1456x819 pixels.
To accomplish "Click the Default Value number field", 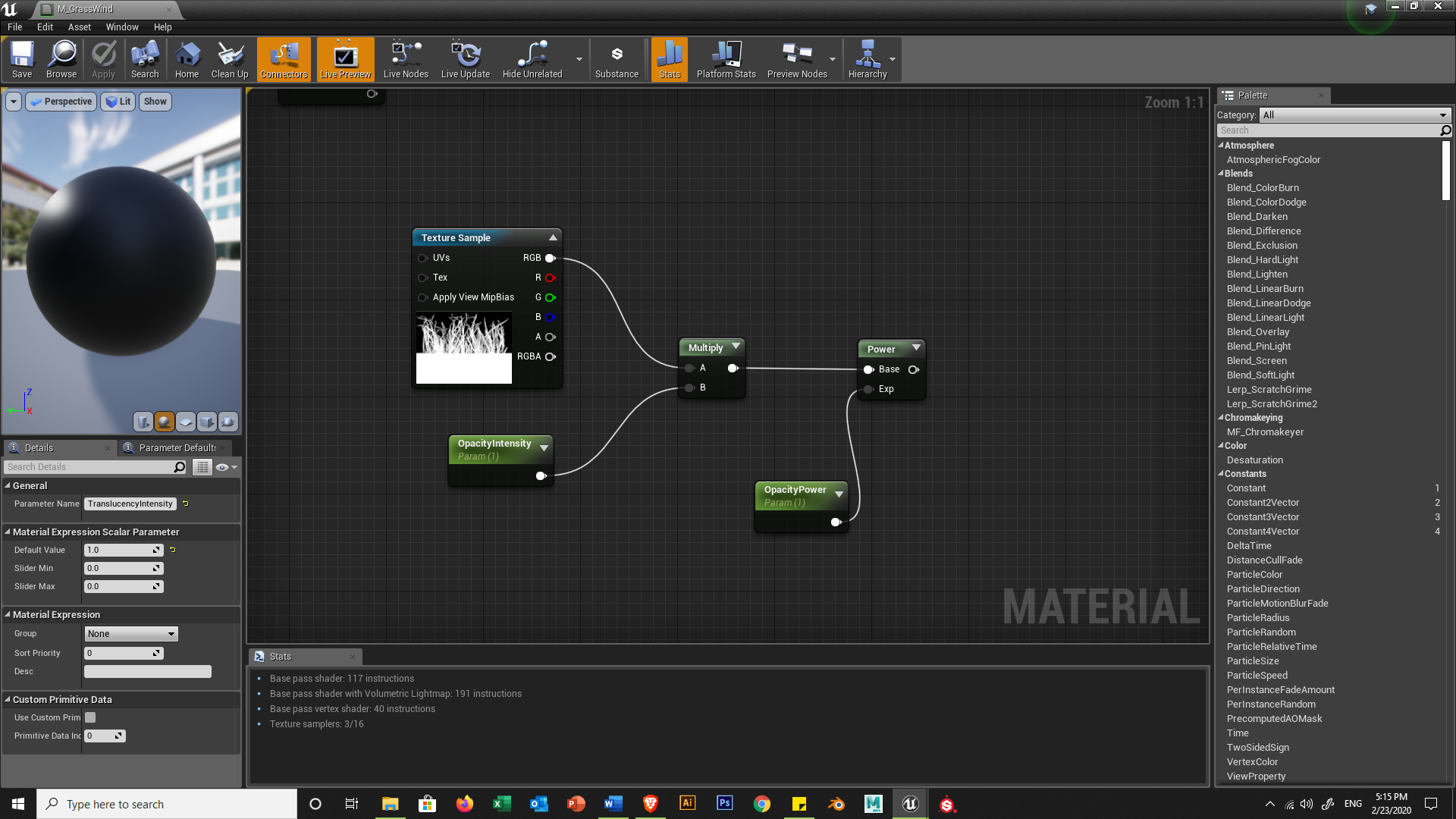I will 119,550.
